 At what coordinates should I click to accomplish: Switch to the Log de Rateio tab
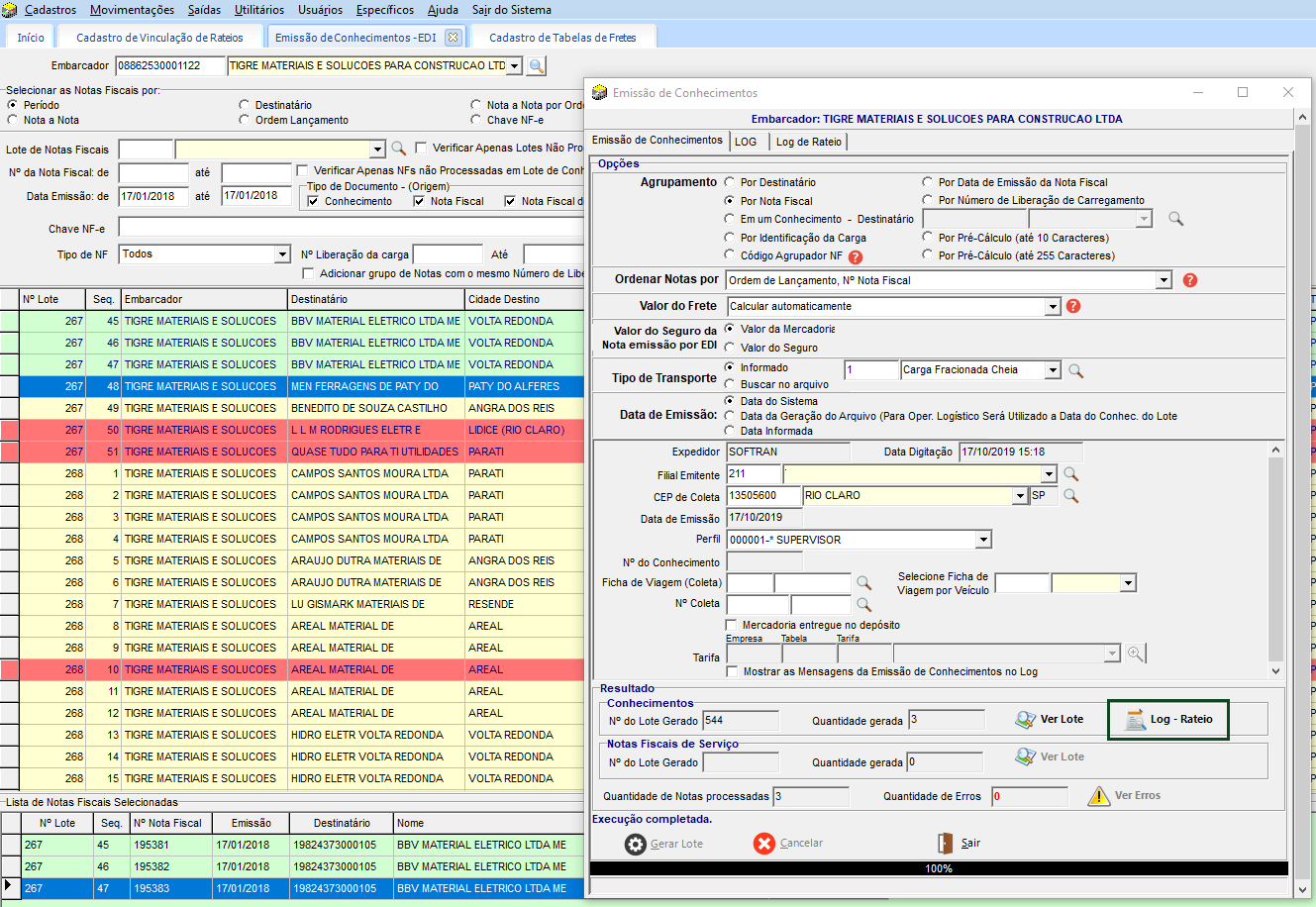(x=808, y=142)
